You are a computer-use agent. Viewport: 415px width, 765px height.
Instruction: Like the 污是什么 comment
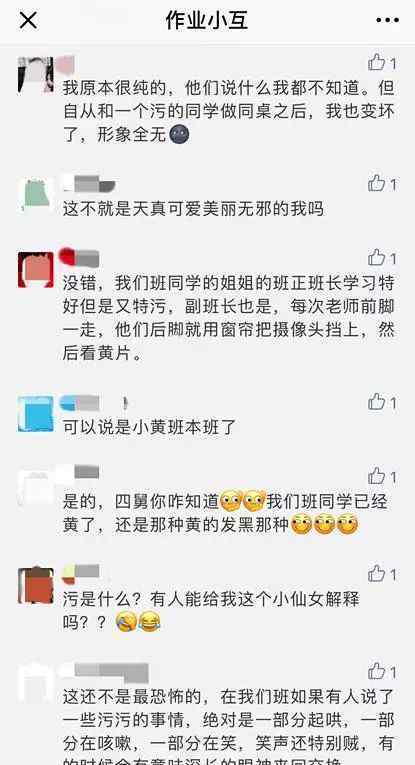tap(382, 574)
